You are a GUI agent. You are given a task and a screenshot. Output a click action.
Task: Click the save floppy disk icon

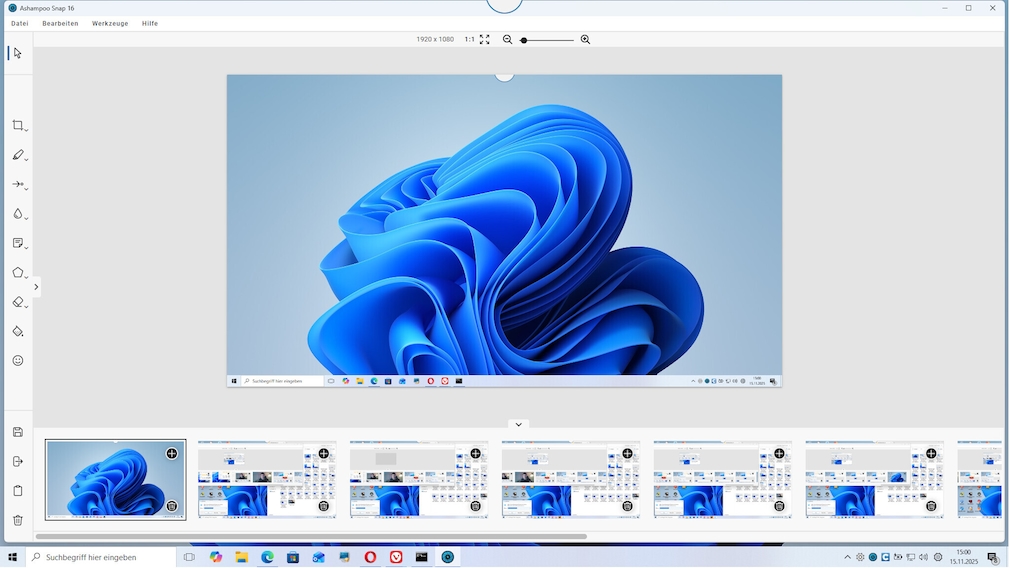click(x=18, y=432)
